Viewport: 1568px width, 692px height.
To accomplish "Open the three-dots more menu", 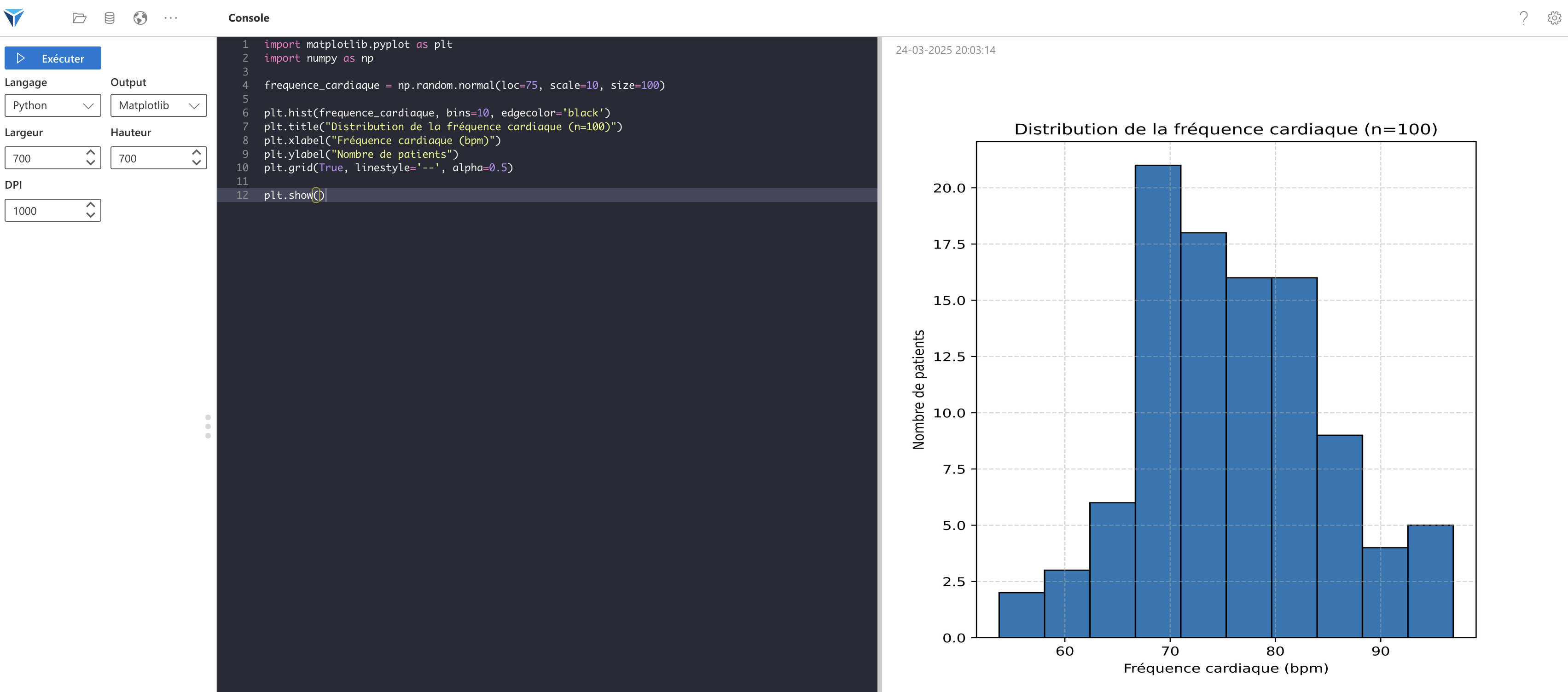I will tap(171, 18).
